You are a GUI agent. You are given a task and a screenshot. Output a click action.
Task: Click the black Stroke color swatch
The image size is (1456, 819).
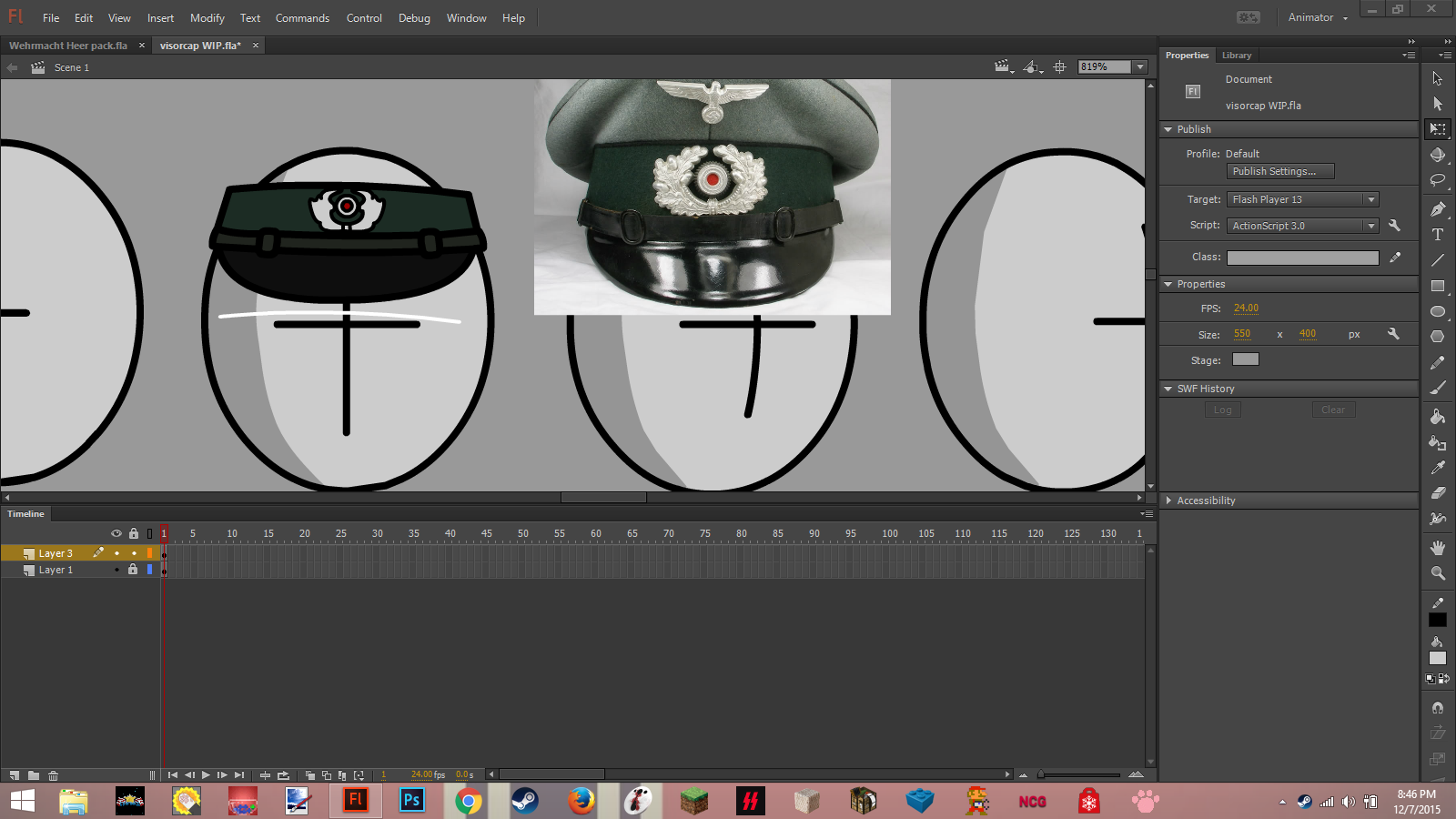(1438, 620)
